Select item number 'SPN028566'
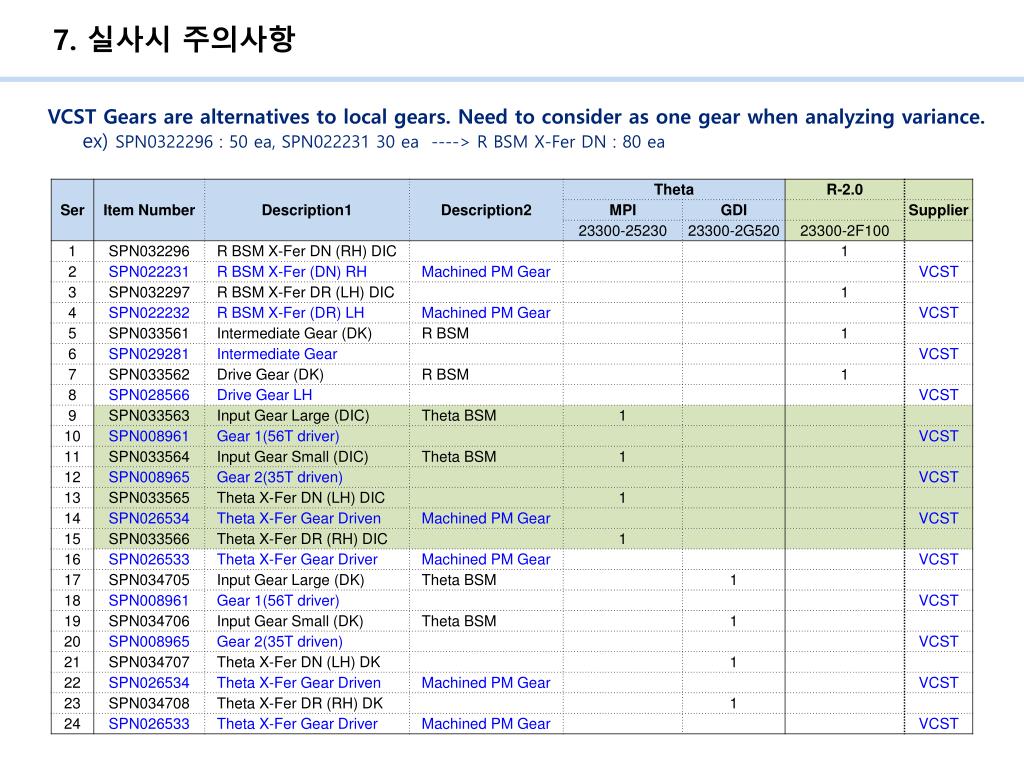The image size is (1024, 768). (149, 395)
